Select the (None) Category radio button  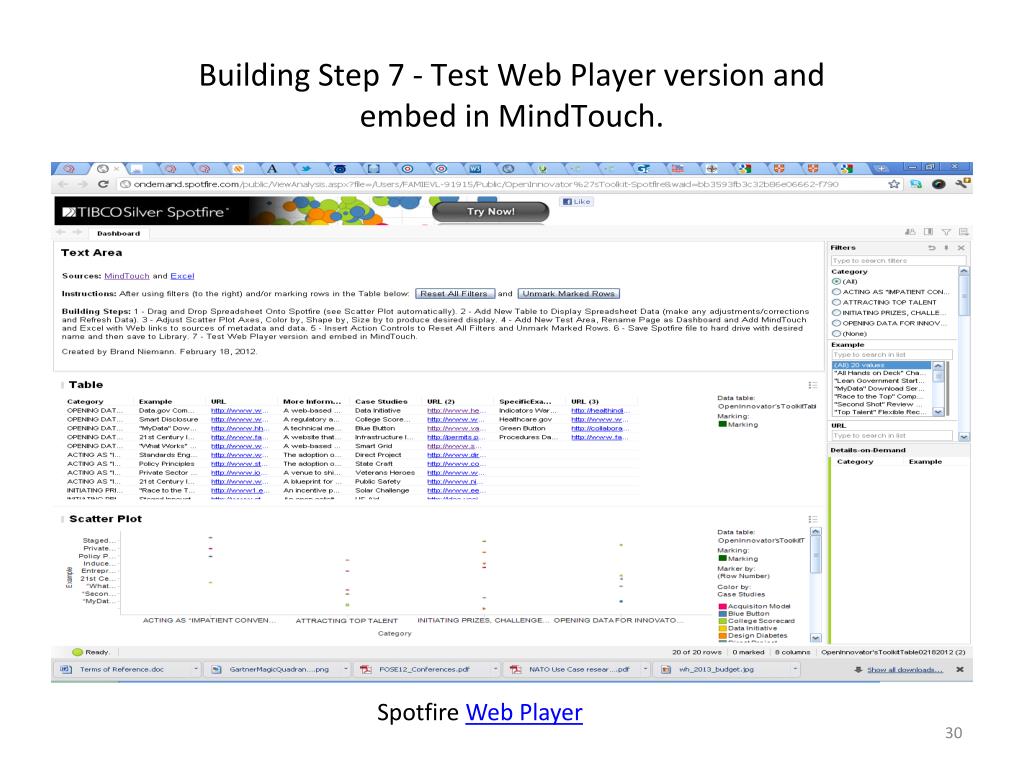coord(836,334)
